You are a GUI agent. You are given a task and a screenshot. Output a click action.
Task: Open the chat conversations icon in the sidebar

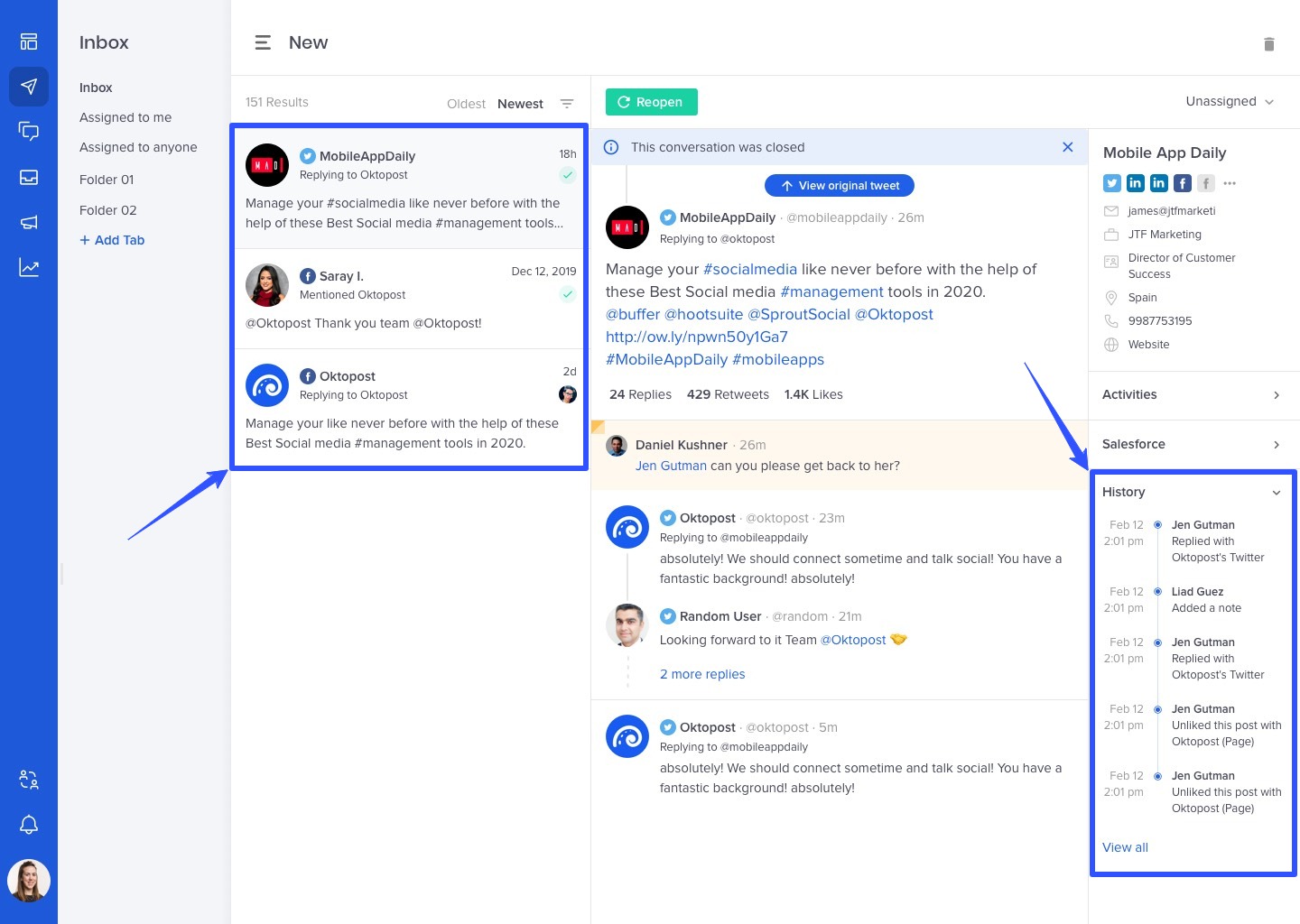tap(29, 132)
